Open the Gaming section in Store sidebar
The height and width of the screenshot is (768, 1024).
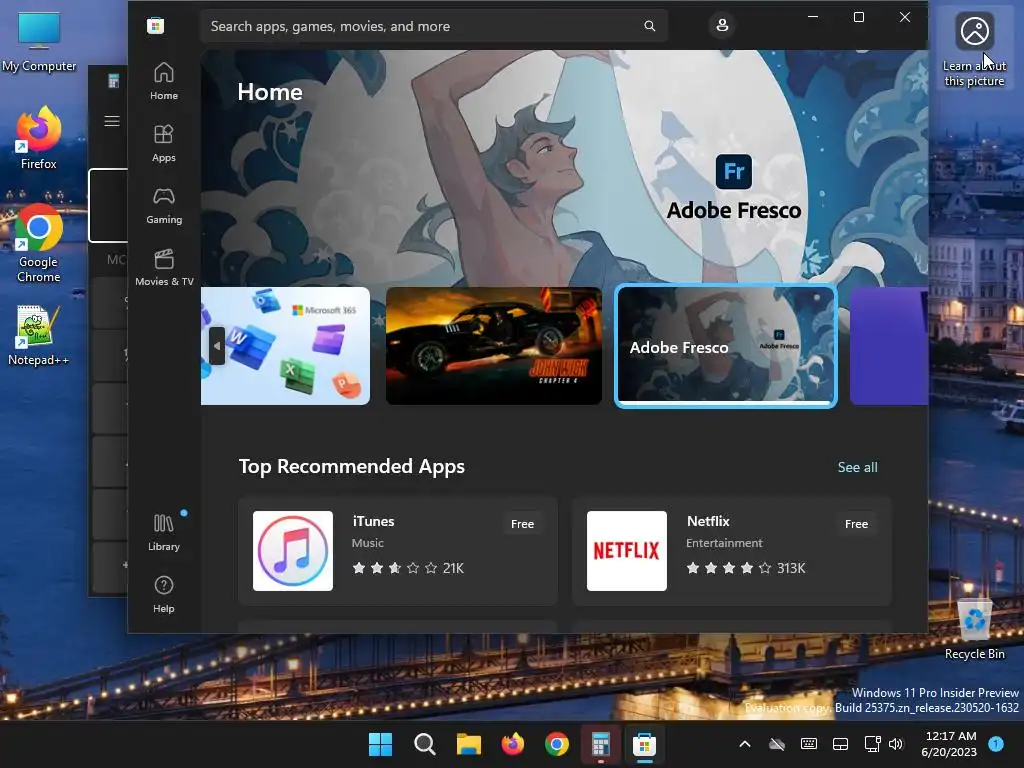(163, 205)
